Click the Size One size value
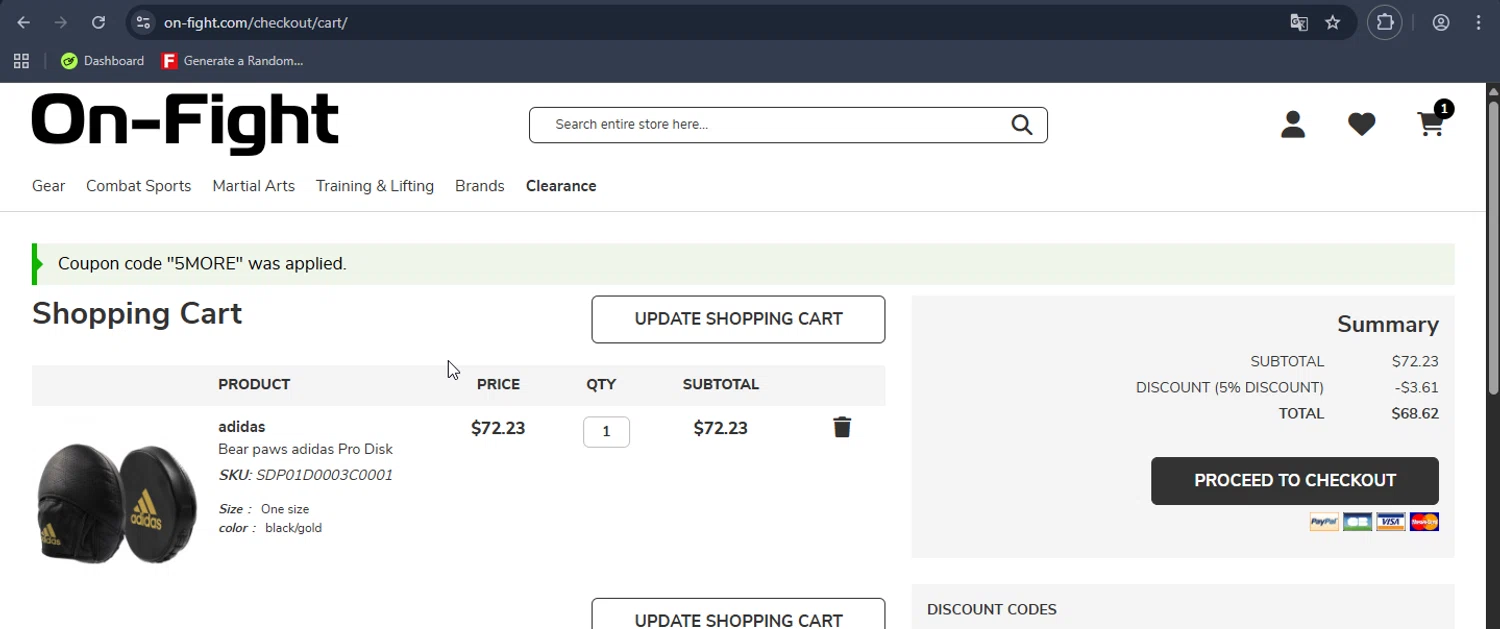Viewport: 1500px width, 629px height. point(285,509)
